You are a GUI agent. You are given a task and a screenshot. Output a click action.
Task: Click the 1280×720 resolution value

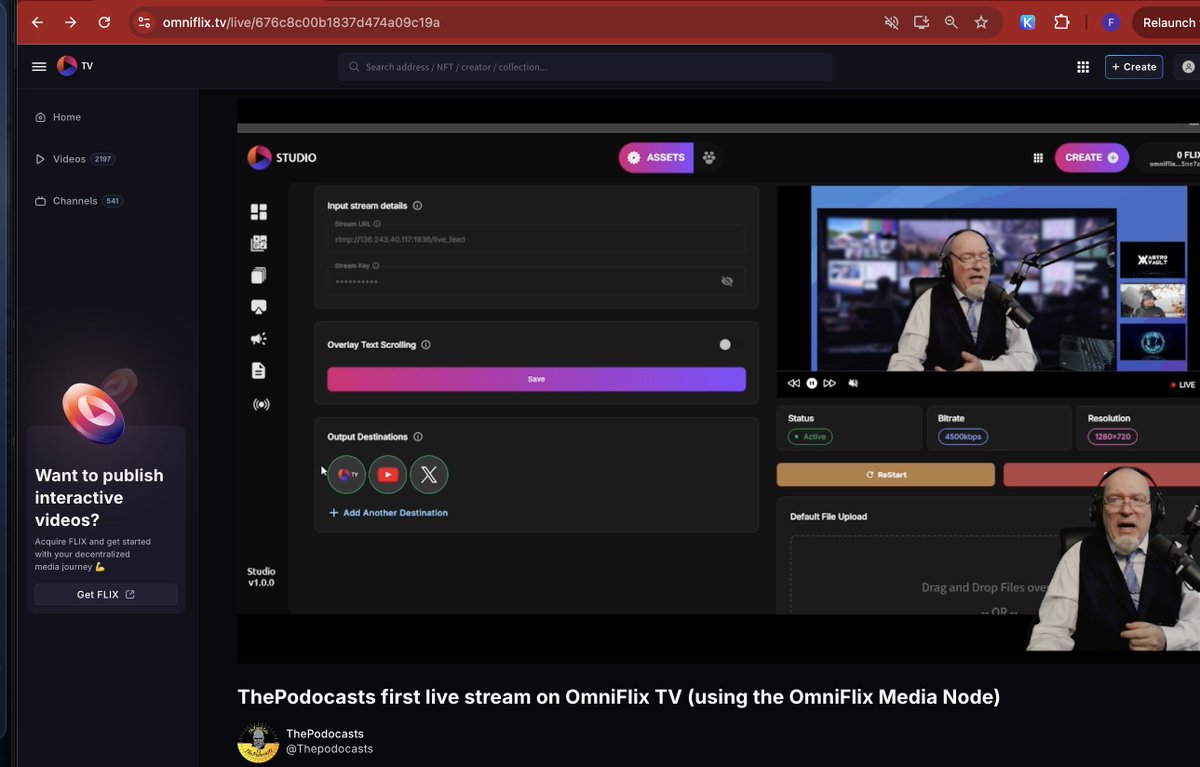click(1112, 437)
